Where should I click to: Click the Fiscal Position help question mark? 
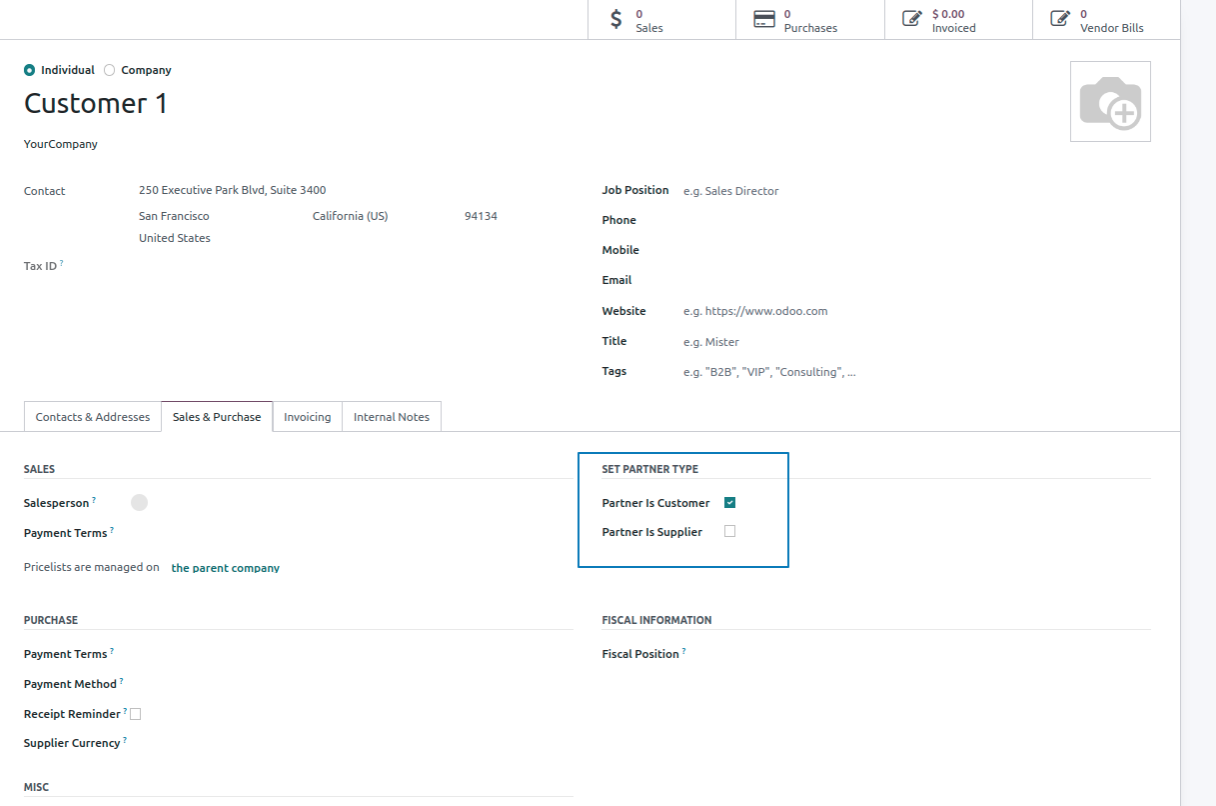click(684, 651)
